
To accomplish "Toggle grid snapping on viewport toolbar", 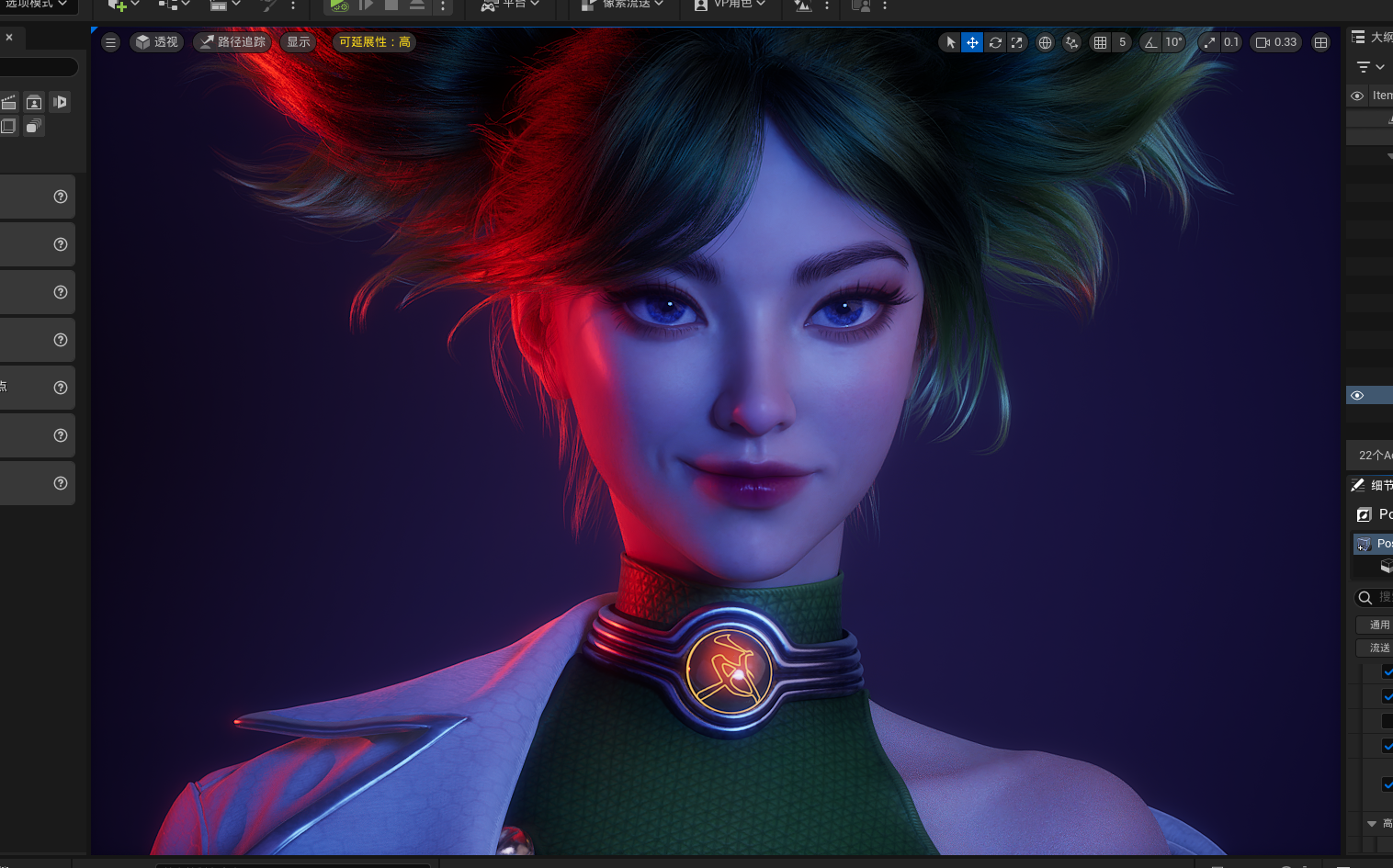I will tap(1100, 42).
